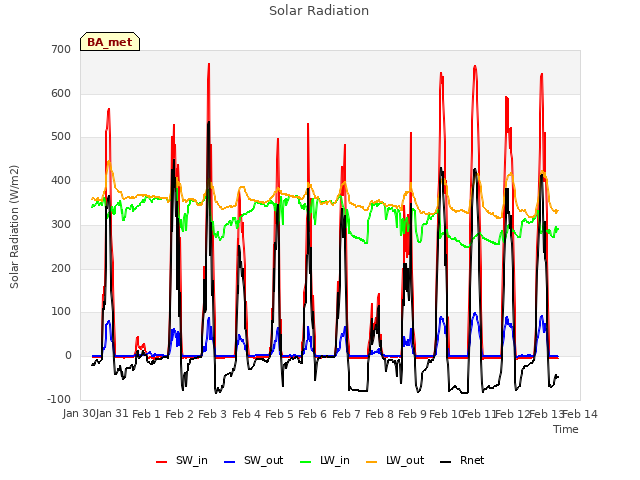This screenshot has height=480, width=640.
Task: Click the Feb 7 x-axis tick label
Action: 346,414
